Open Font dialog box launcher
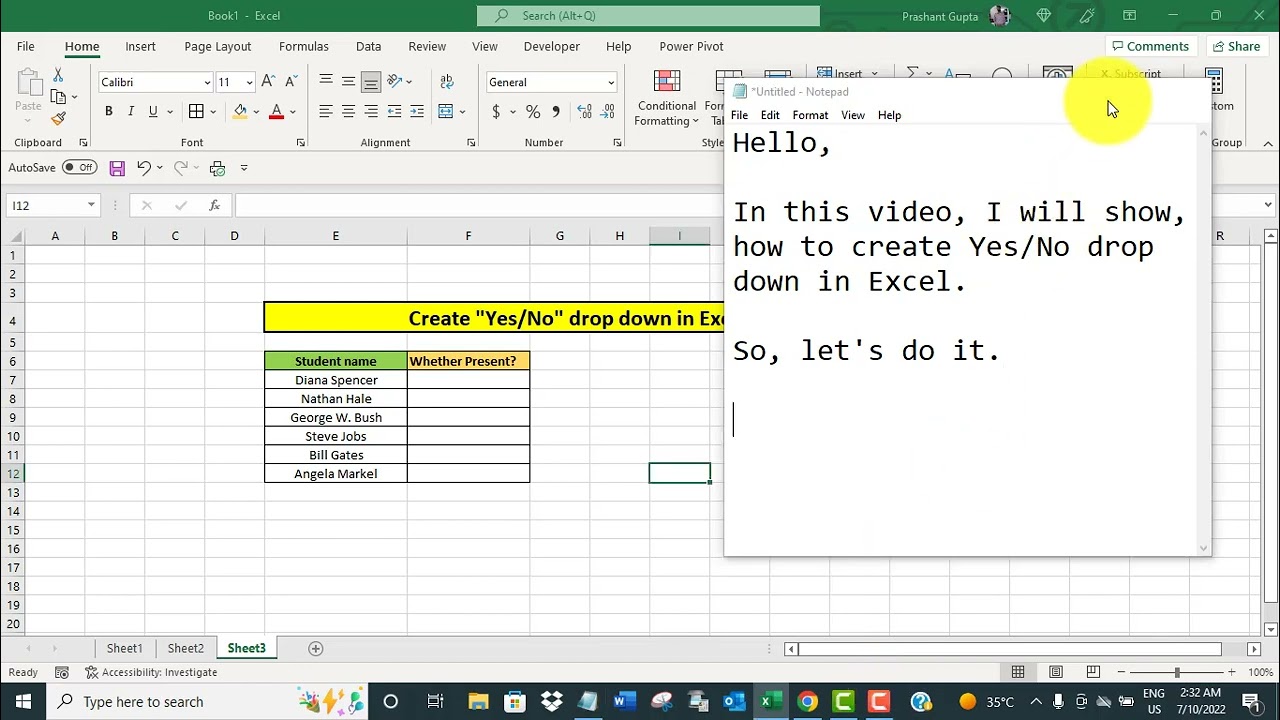Image resolution: width=1280 pixels, height=720 pixels. tap(300, 143)
